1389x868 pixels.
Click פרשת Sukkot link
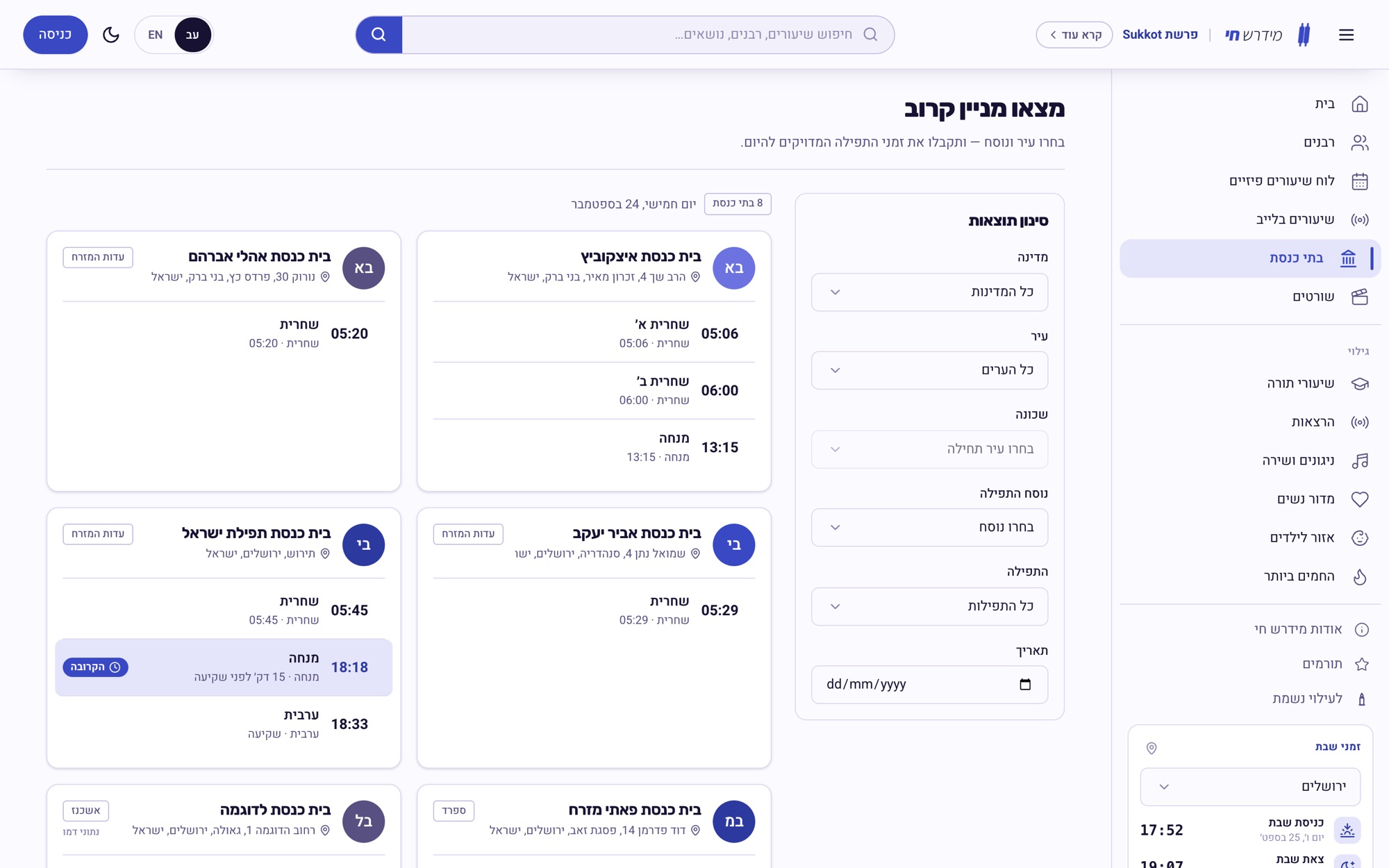[1160, 35]
